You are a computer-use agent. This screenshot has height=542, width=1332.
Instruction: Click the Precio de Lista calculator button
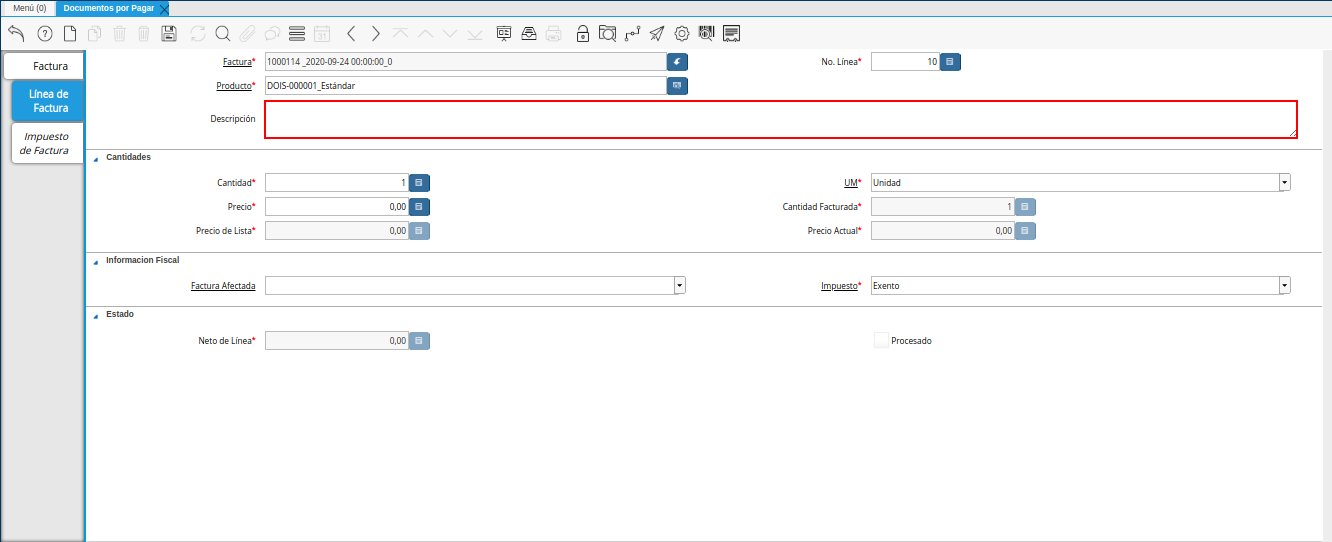coord(419,230)
